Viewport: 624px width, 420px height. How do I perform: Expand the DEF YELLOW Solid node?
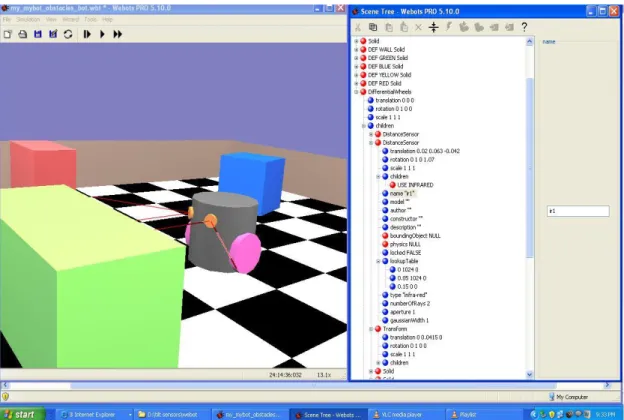356,75
